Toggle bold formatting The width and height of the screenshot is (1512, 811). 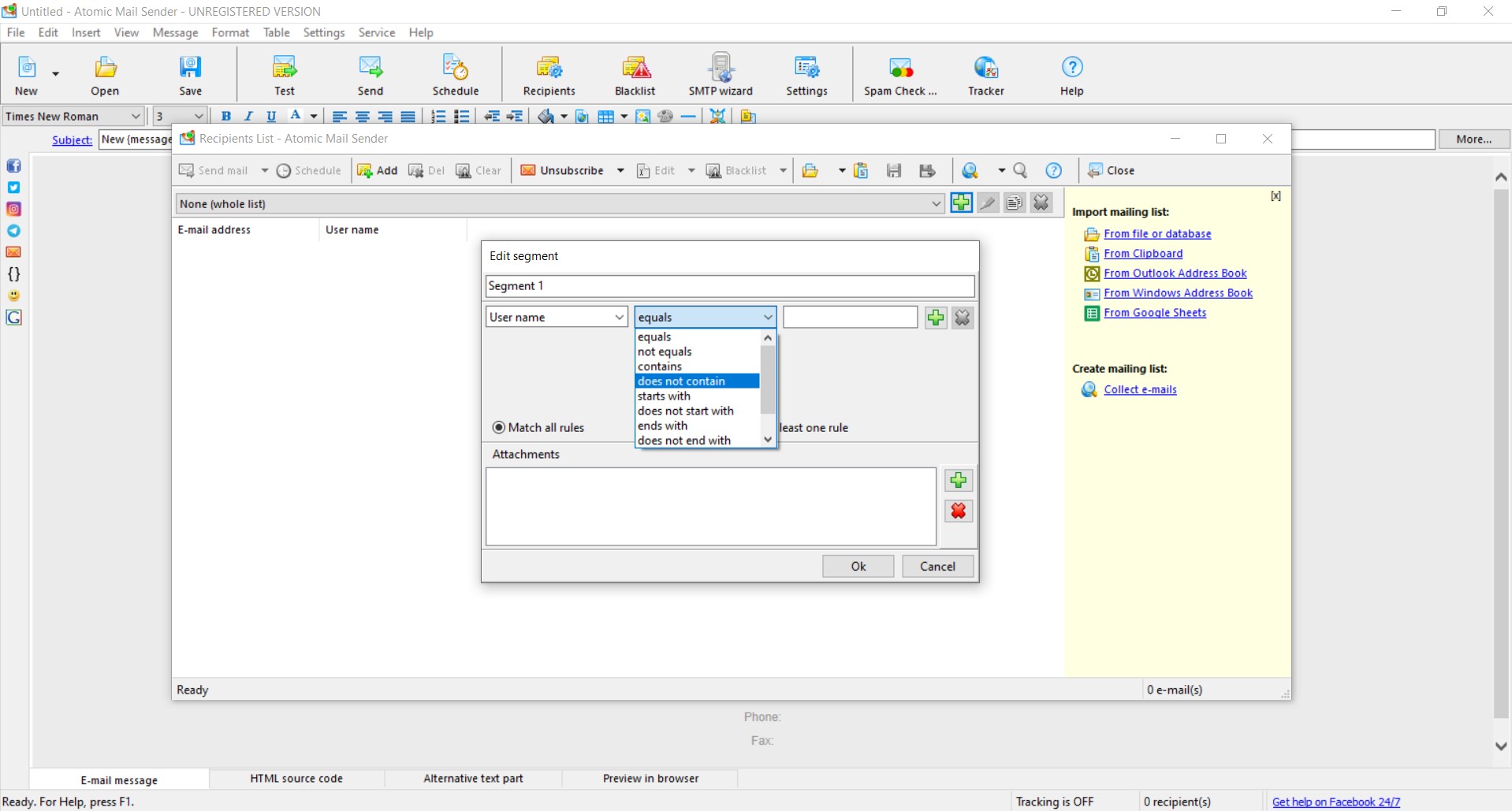(225, 116)
